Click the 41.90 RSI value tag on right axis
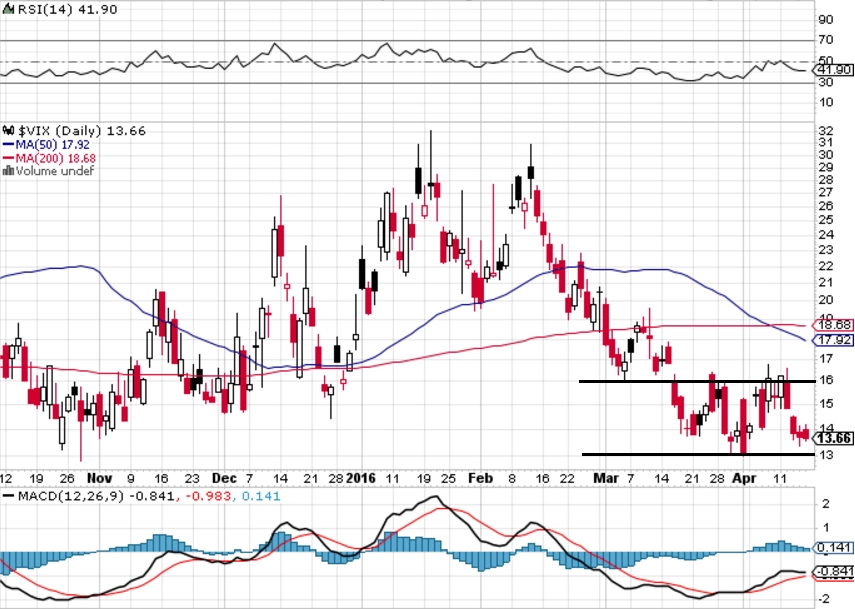The width and height of the screenshot is (855, 609). (833, 70)
